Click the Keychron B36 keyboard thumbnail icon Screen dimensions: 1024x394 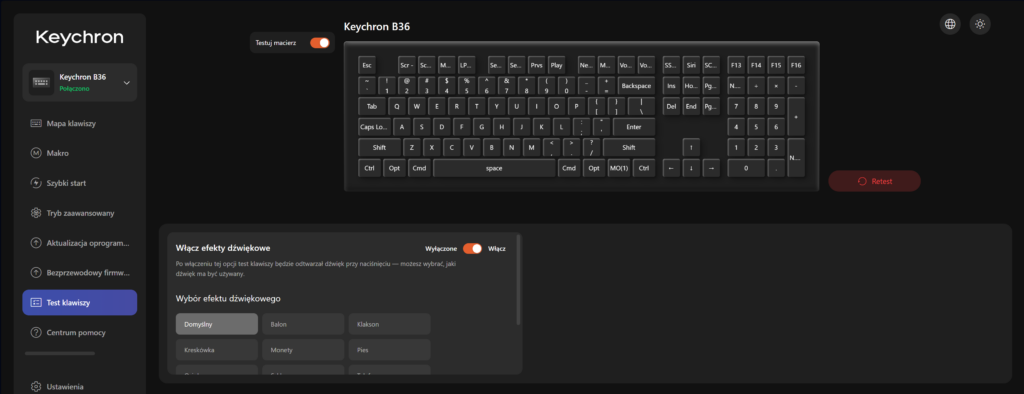(41, 82)
